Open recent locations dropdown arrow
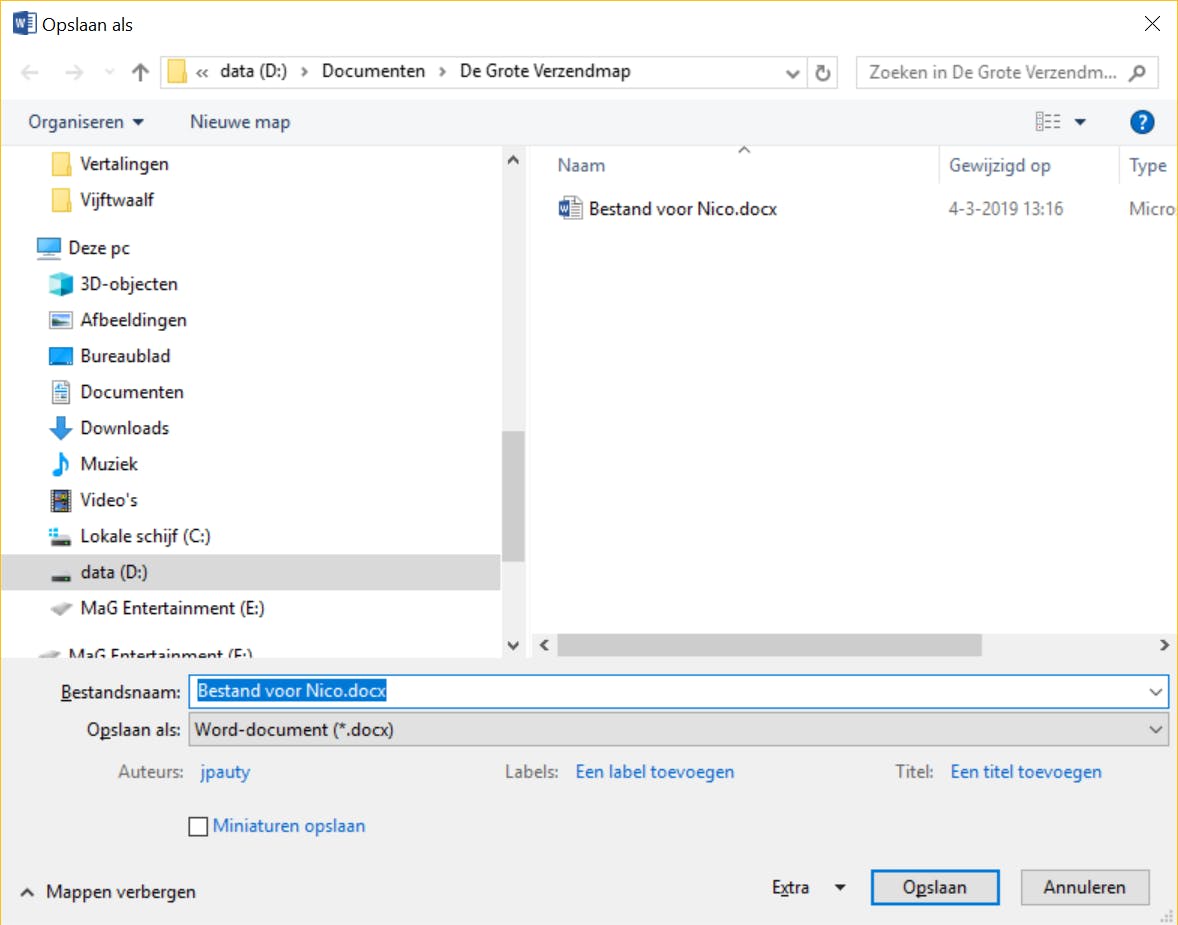Image resolution: width=1178 pixels, height=925 pixels. click(110, 72)
